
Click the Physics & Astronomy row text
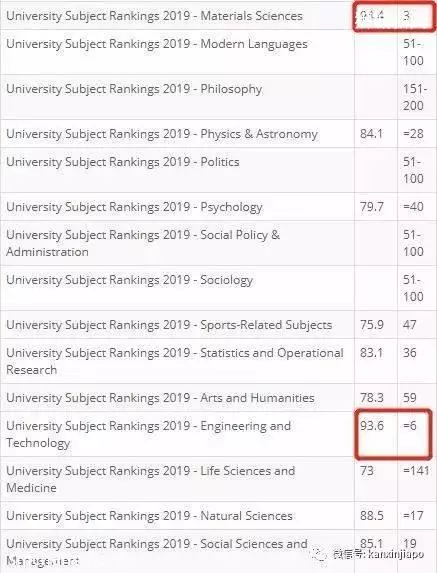click(162, 134)
